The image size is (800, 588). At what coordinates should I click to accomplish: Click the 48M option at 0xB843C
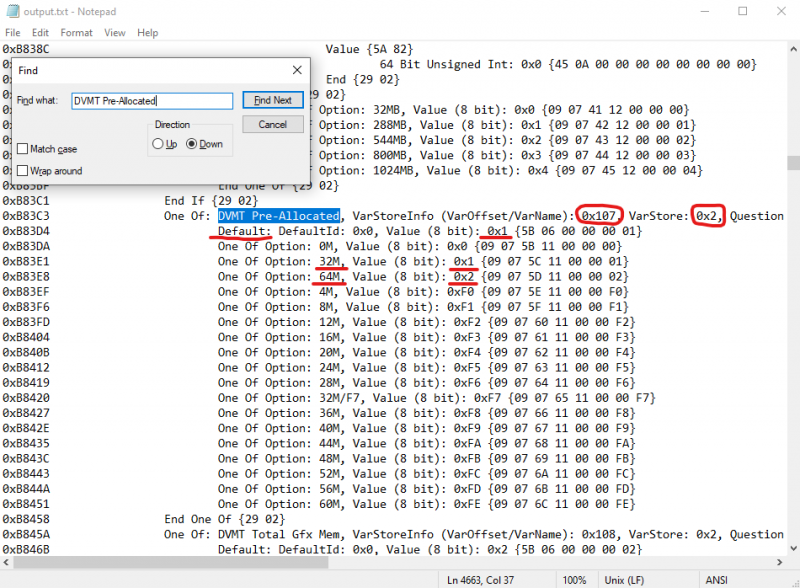(330, 458)
